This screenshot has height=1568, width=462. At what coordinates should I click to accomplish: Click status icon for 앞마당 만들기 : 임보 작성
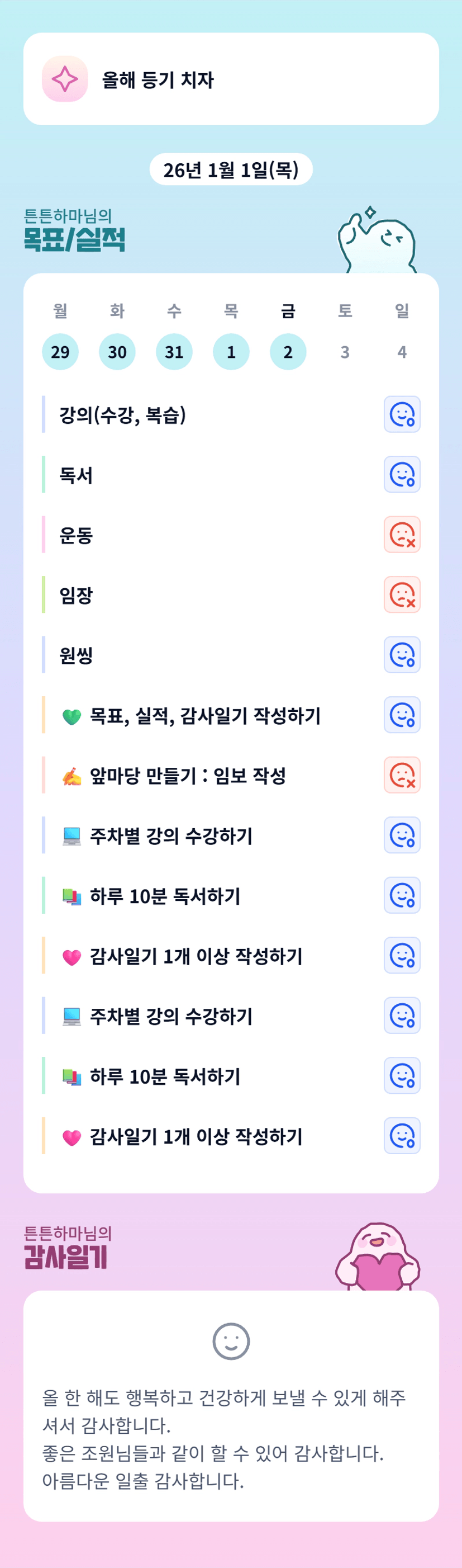click(402, 775)
